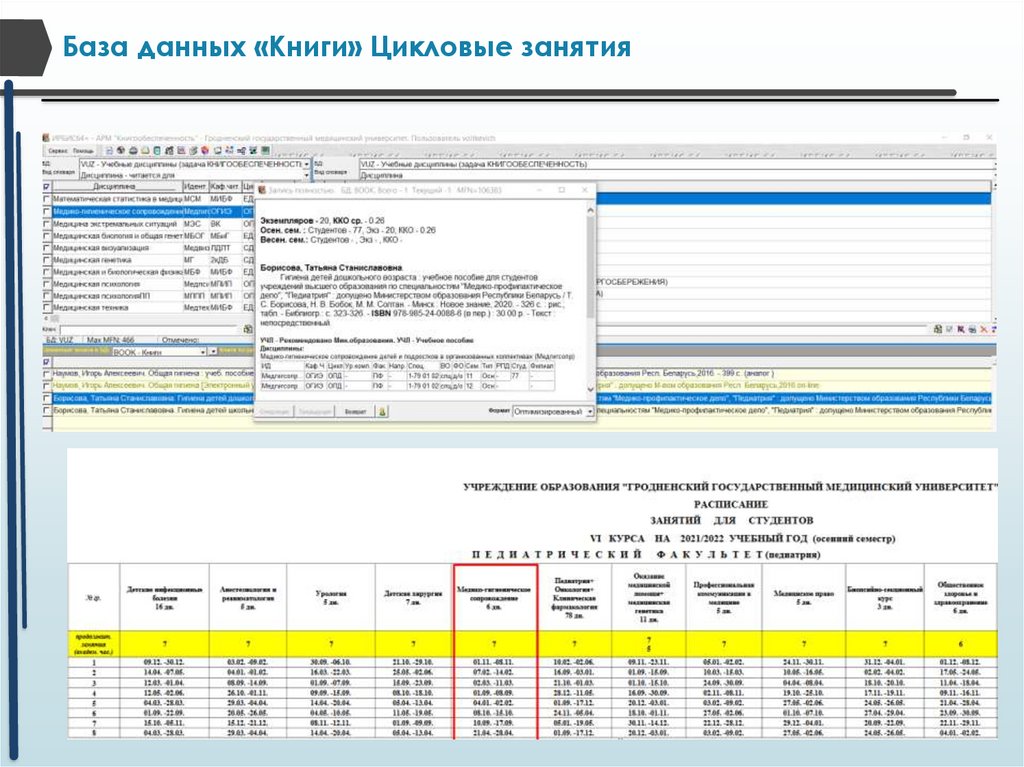Click the Дисциплина column header

(x=116, y=187)
